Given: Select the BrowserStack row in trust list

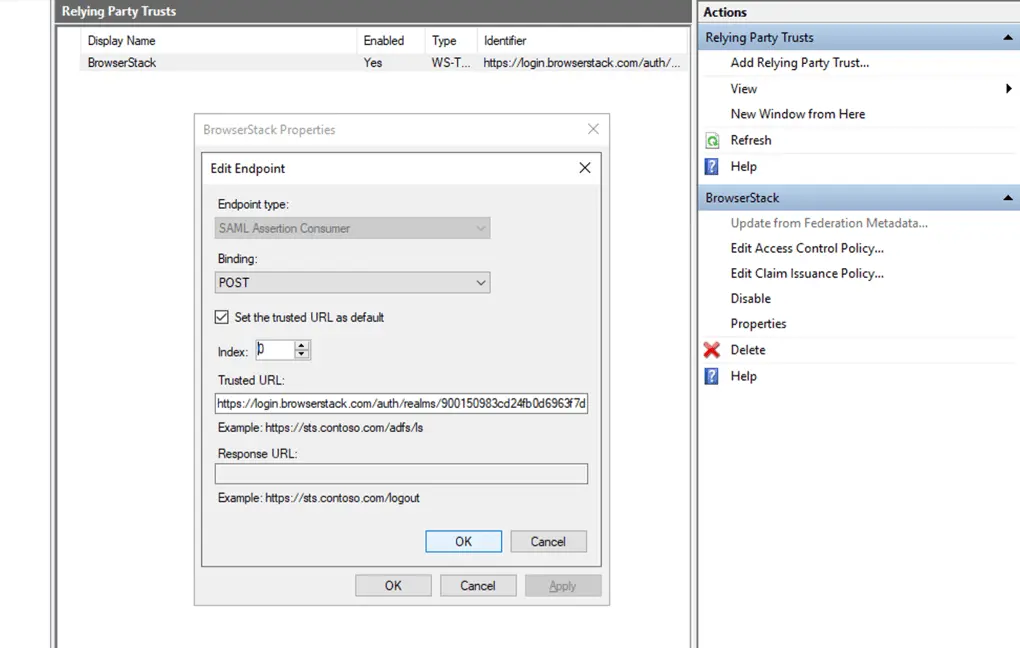Looking at the screenshot, I should (122, 62).
